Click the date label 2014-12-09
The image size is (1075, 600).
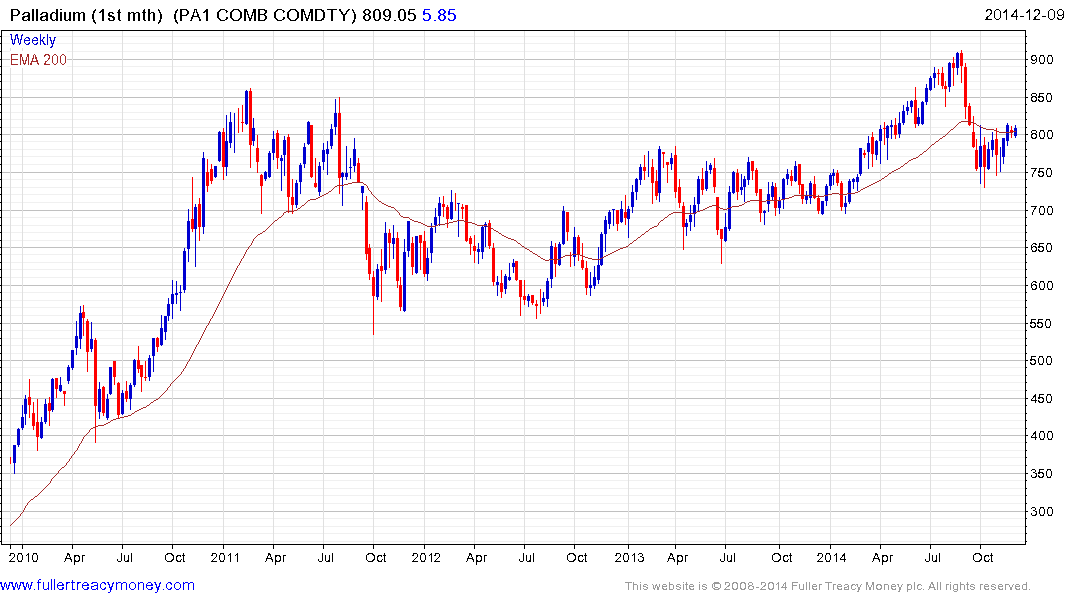point(1024,15)
